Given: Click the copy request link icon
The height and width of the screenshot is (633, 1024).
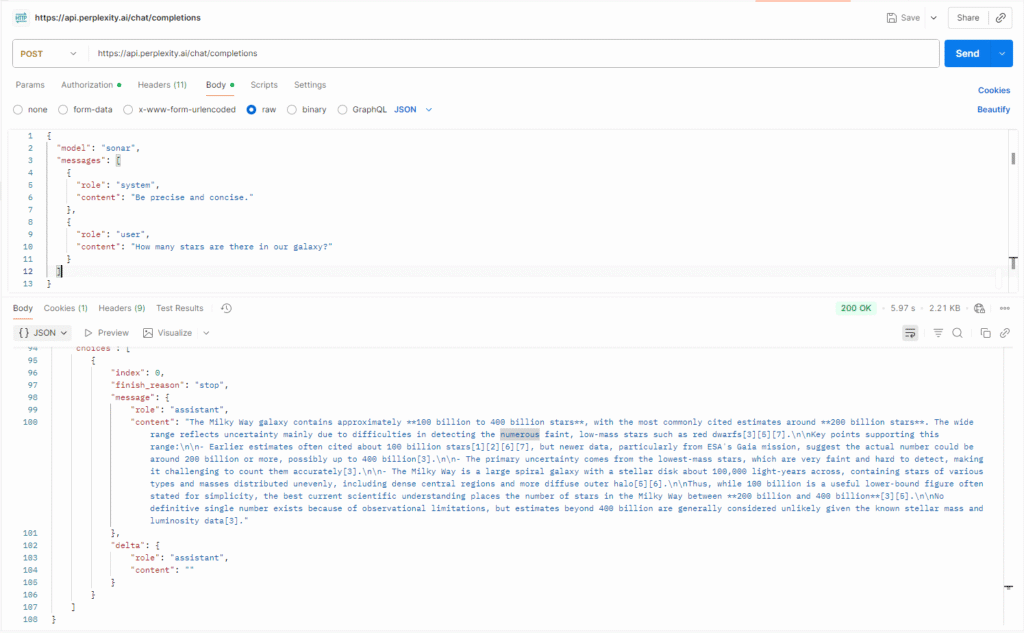Looking at the screenshot, I should (x=1001, y=18).
